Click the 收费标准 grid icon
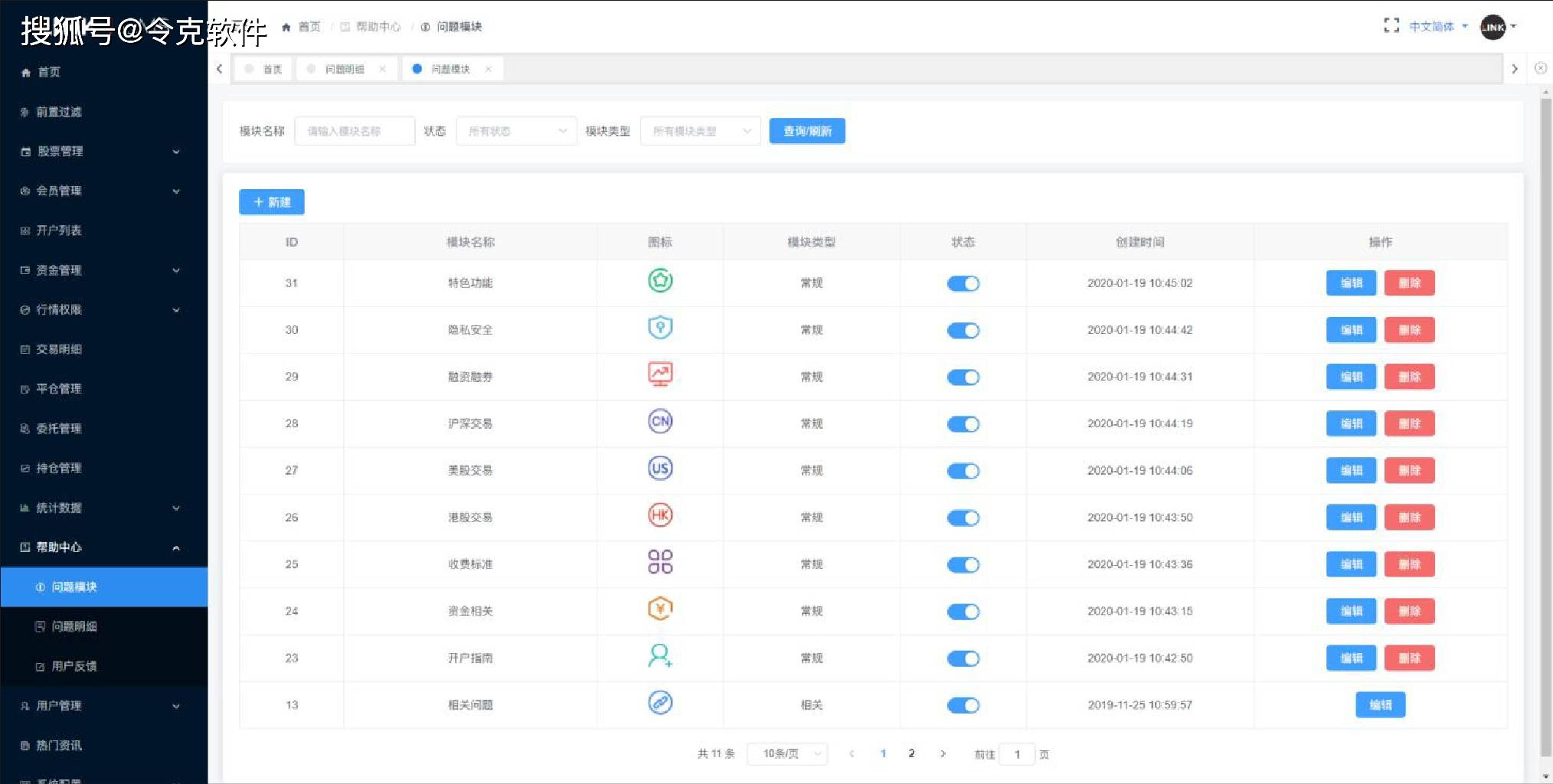Viewport: 1553px width, 784px height. (660, 562)
